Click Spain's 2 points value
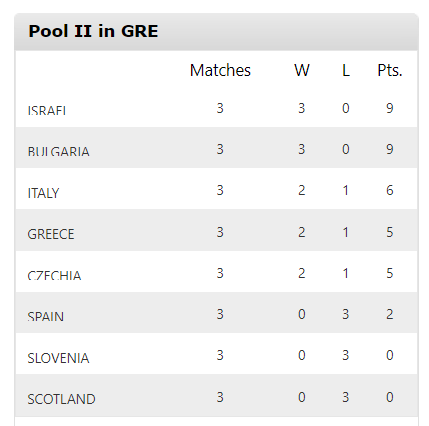429x426 pixels. point(390,314)
